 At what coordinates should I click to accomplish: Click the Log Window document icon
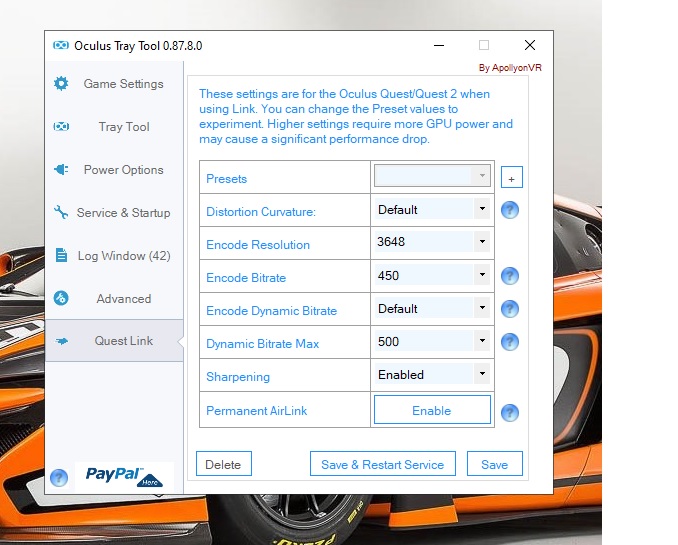pos(61,255)
